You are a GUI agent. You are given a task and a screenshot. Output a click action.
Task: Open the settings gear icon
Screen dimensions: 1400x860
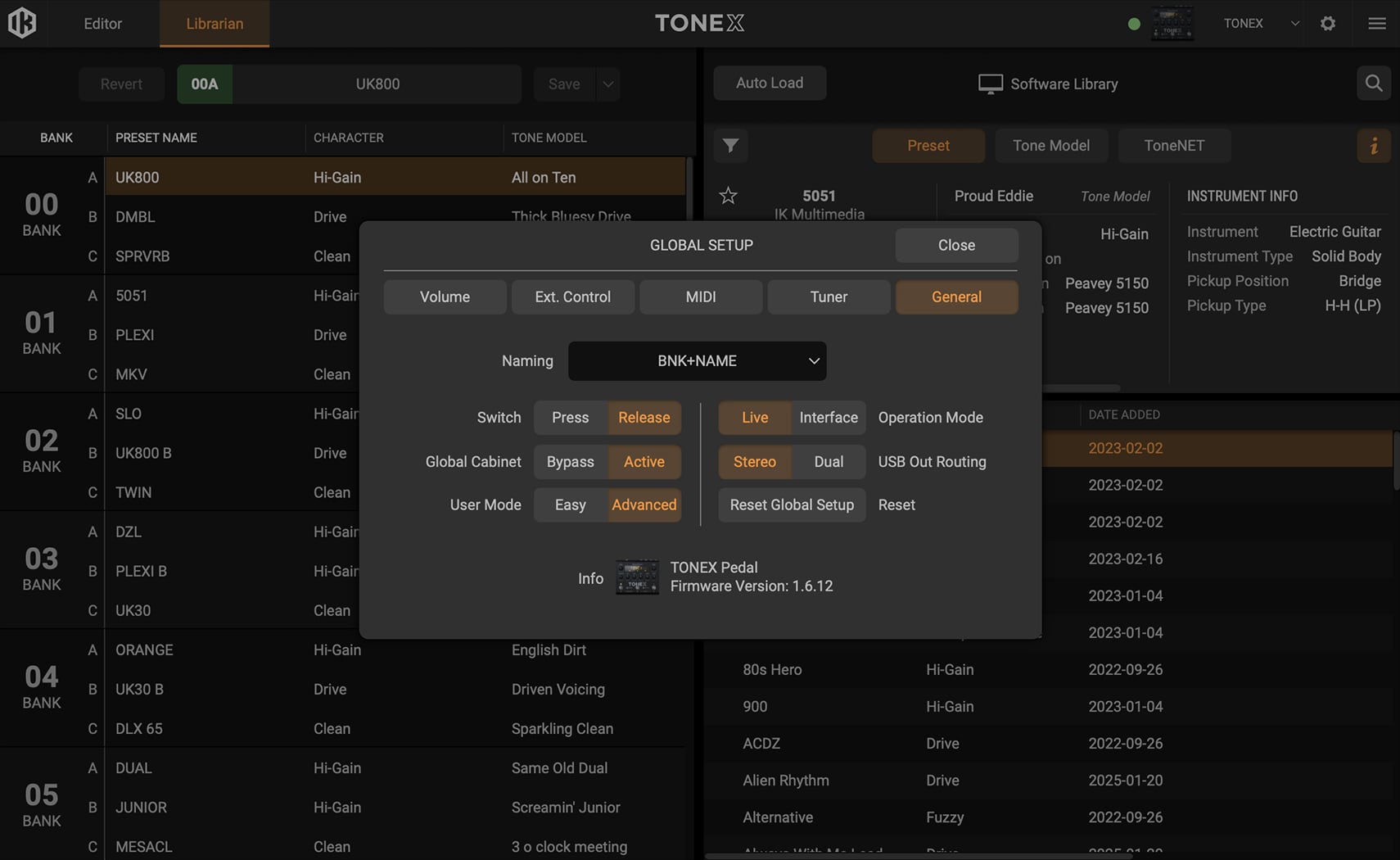pyautogui.click(x=1328, y=24)
